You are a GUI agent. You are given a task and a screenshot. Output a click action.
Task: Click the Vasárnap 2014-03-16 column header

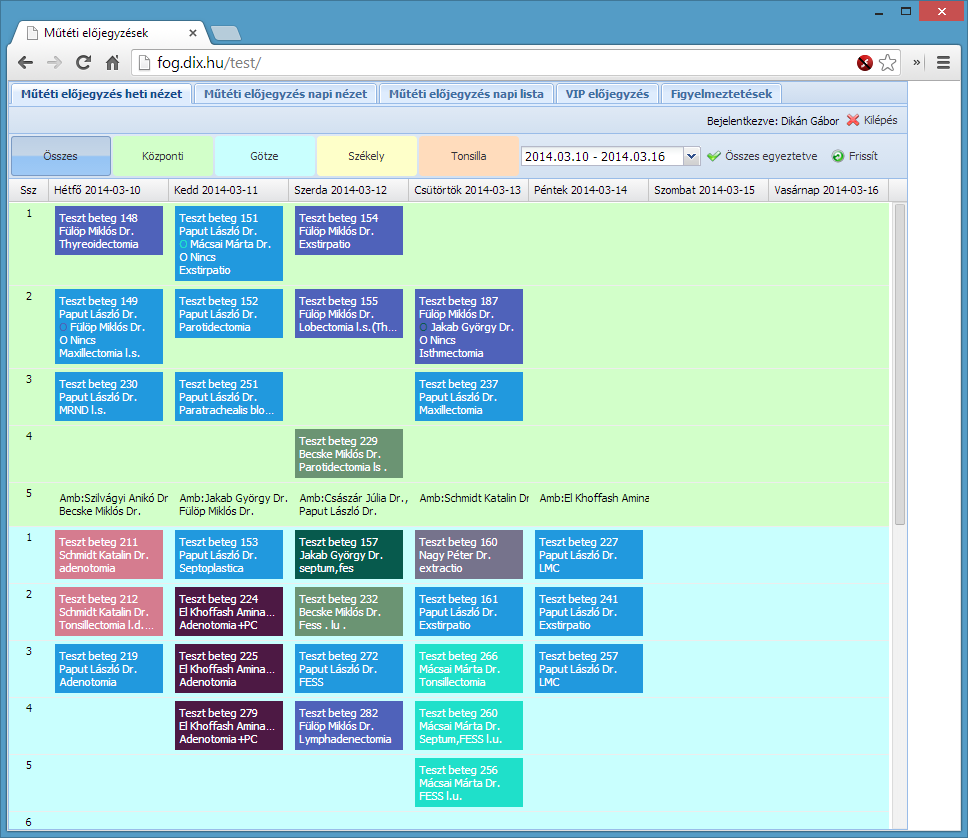point(828,190)
